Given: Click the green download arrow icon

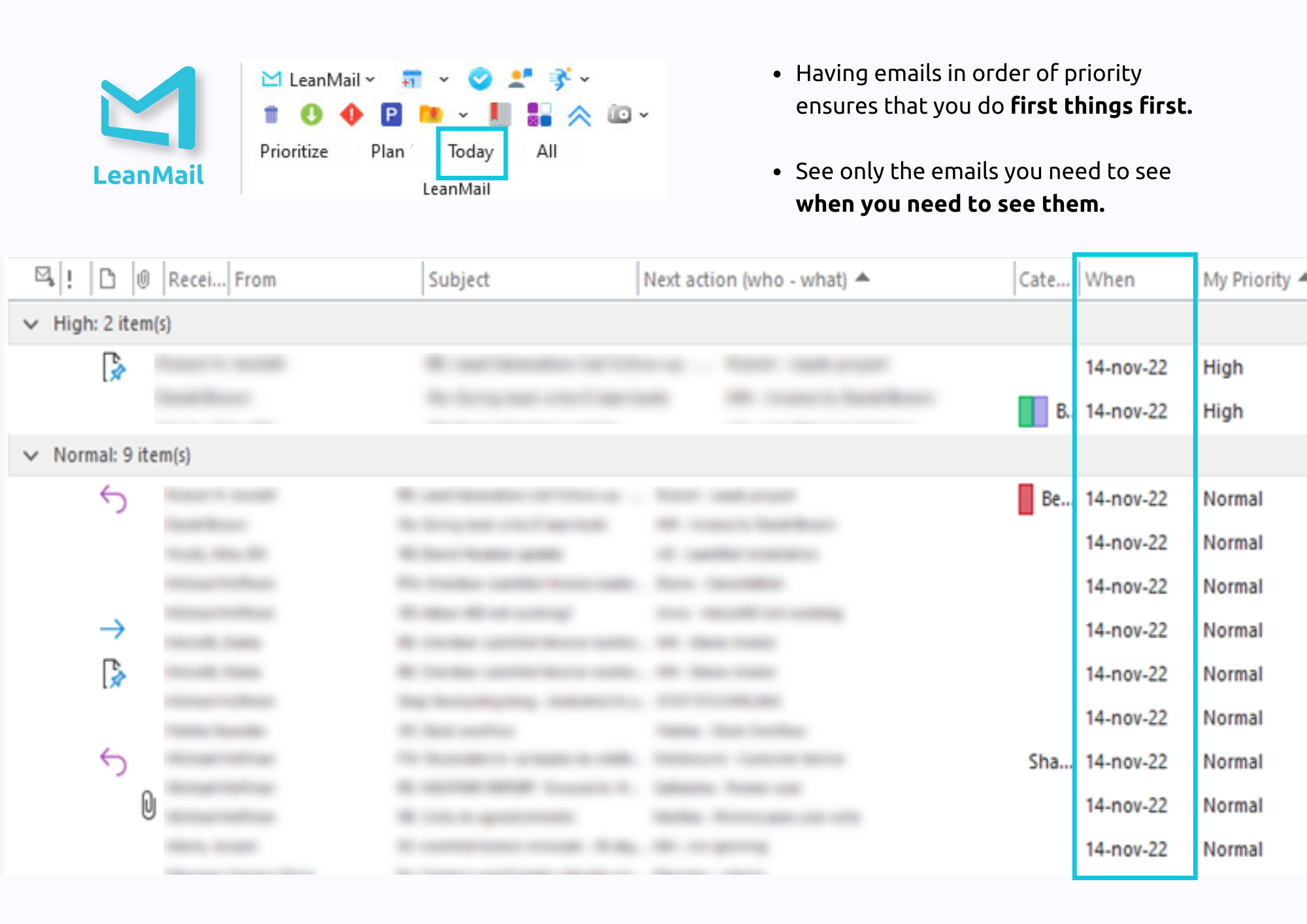Looking at the screenshot, I should pos(312,114).
